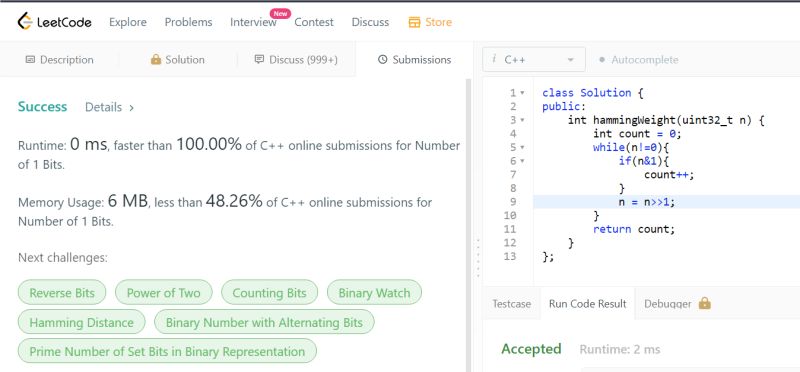Click the Solution lock icon
The width and height of the screenshot is (800, 372).
tap(156, 60)
